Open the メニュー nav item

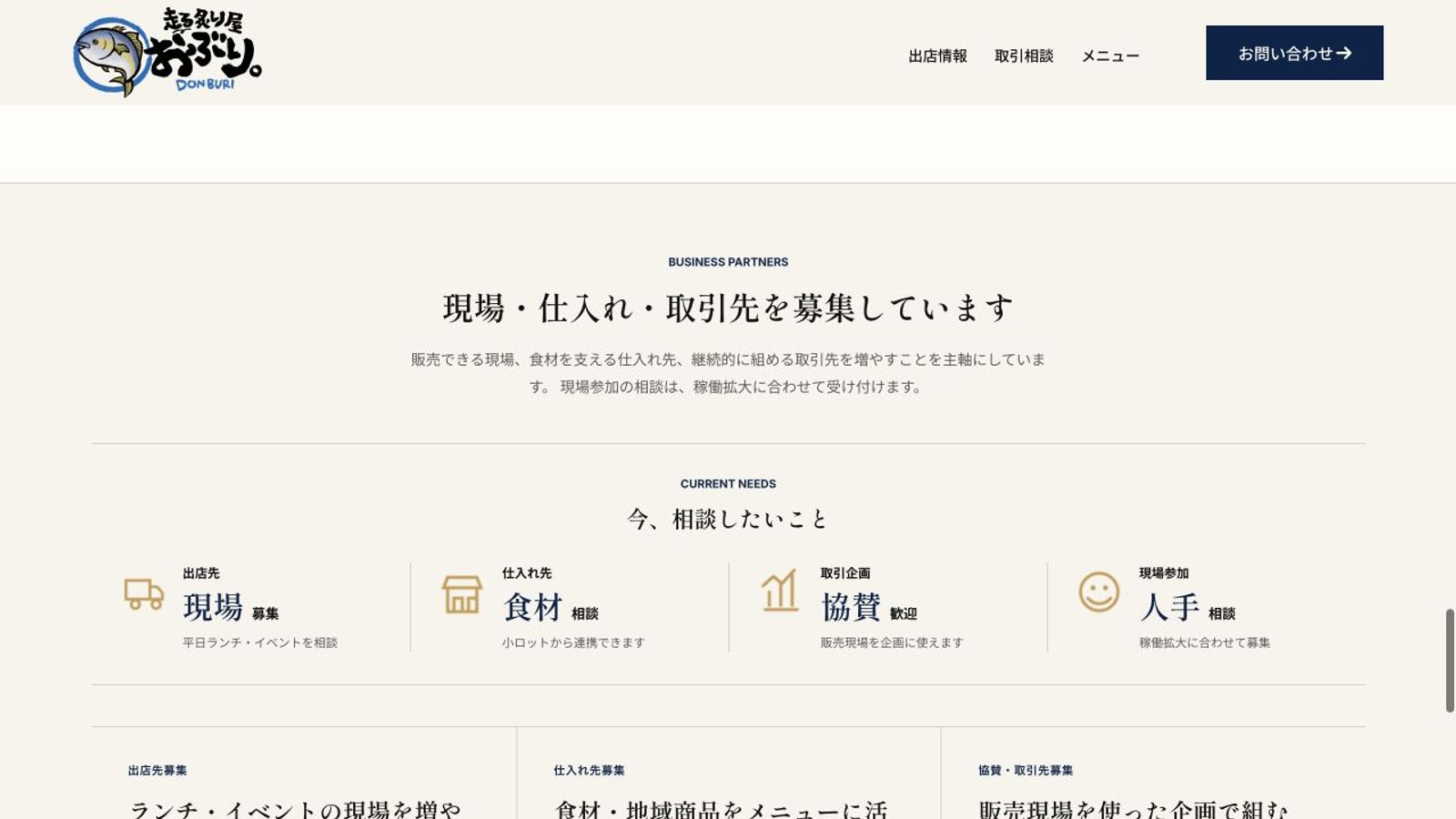click(x=1110, y=56)
